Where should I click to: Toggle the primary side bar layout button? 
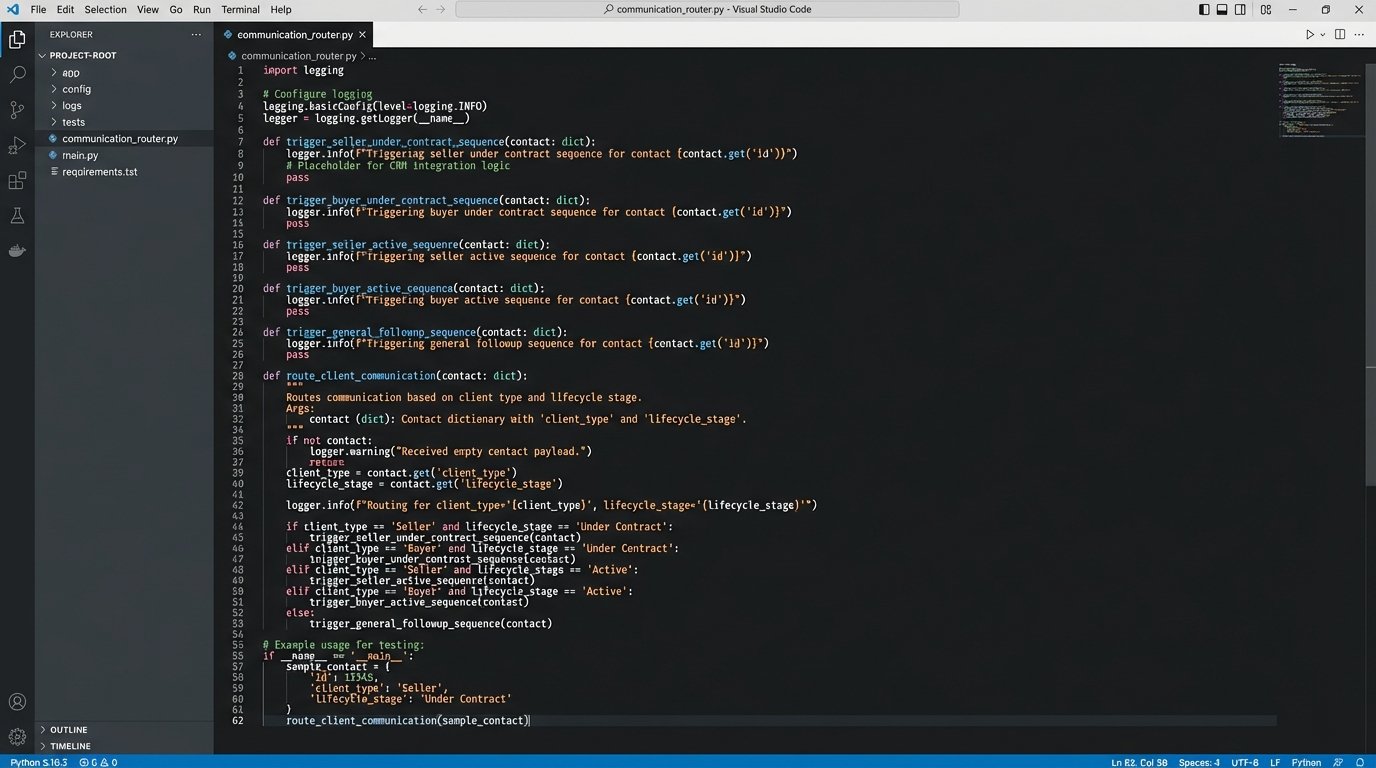click(1204, 10)
